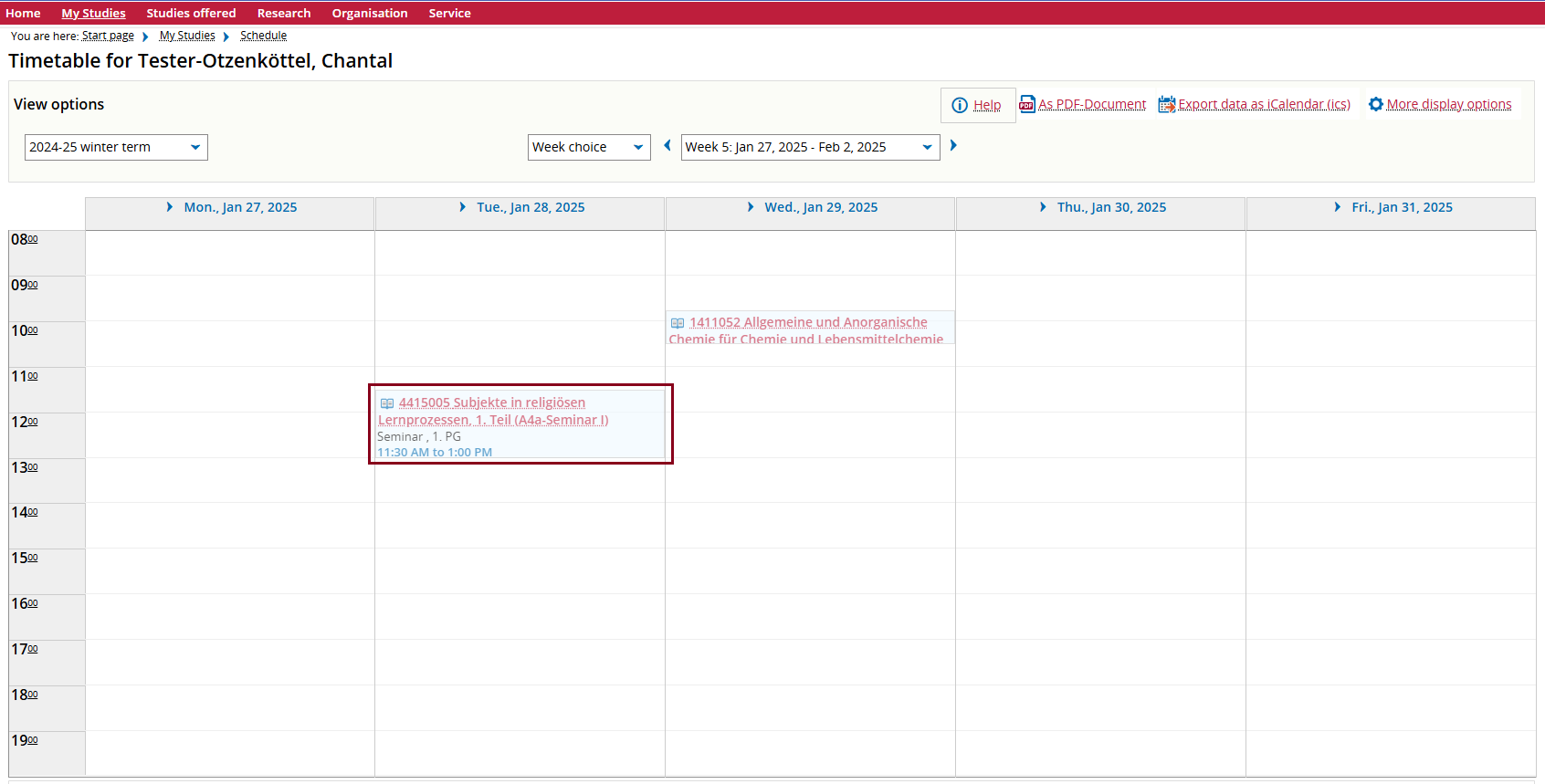The width and height of the screenshot is (1545, 784).
Task: Click the gear icon for display options
Action: [1376, 104]
